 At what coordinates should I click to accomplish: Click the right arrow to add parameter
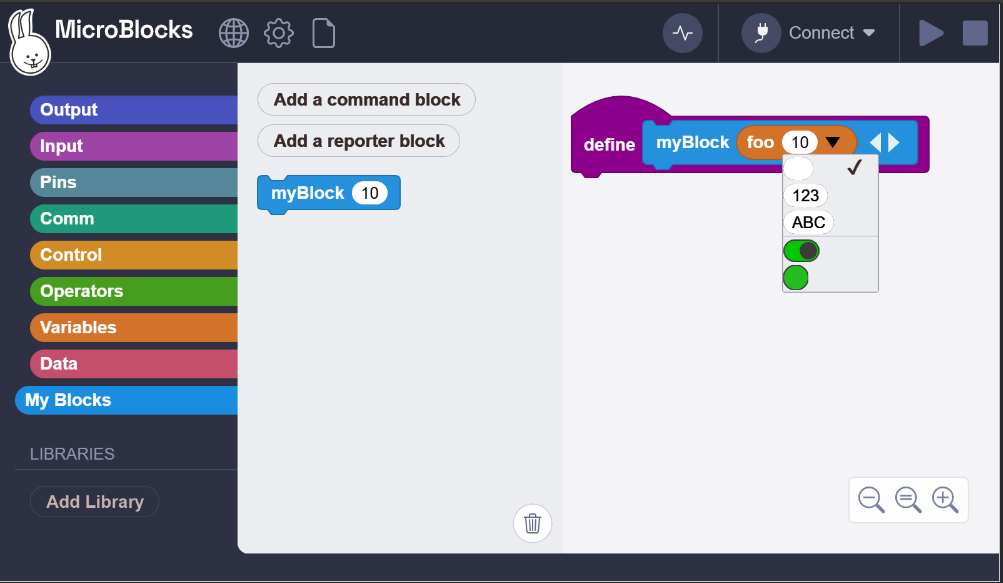[x=894, y=143]
